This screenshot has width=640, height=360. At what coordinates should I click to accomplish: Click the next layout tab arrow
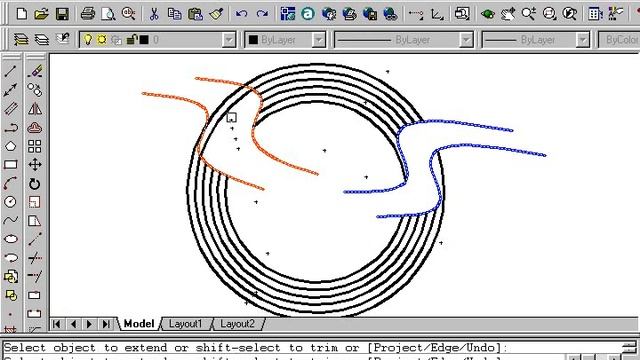89,324
